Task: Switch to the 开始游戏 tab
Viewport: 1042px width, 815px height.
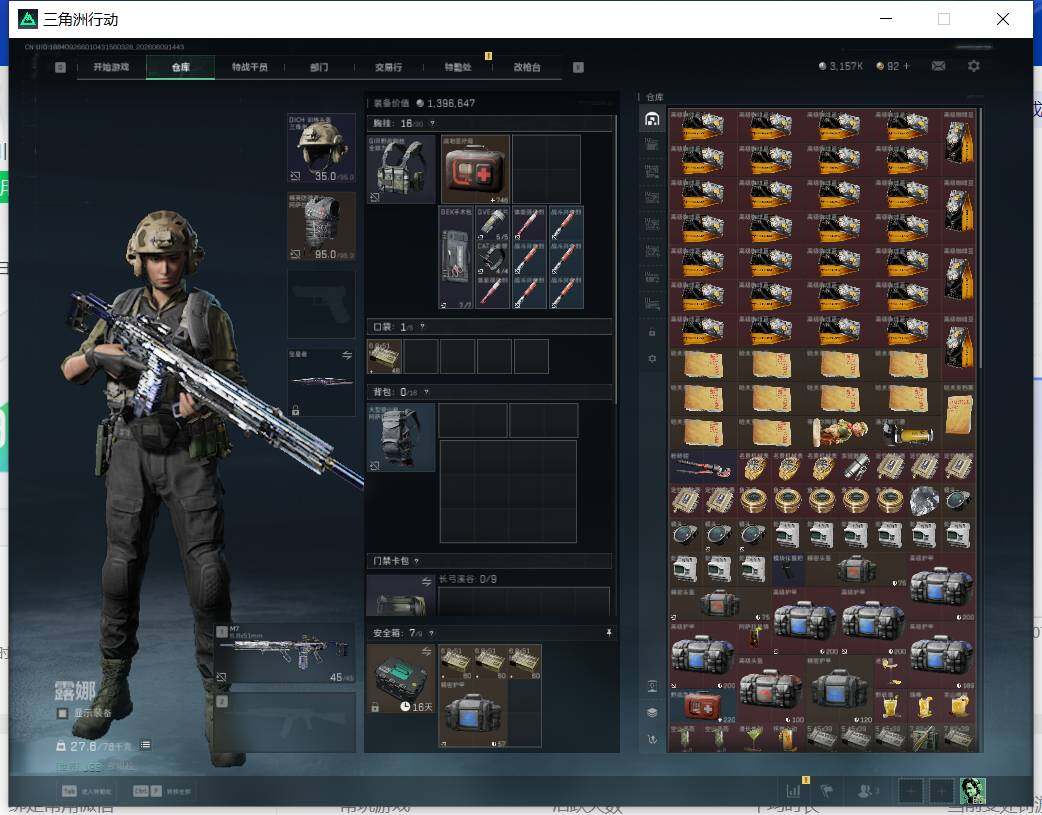Action: 111,67
